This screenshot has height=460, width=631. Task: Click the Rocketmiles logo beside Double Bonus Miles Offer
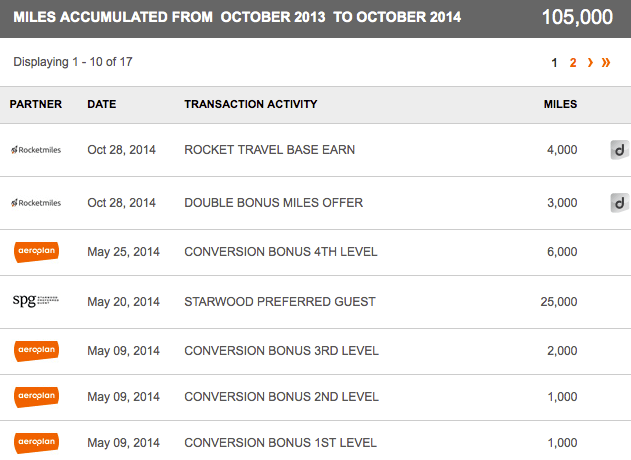(36, 203)
